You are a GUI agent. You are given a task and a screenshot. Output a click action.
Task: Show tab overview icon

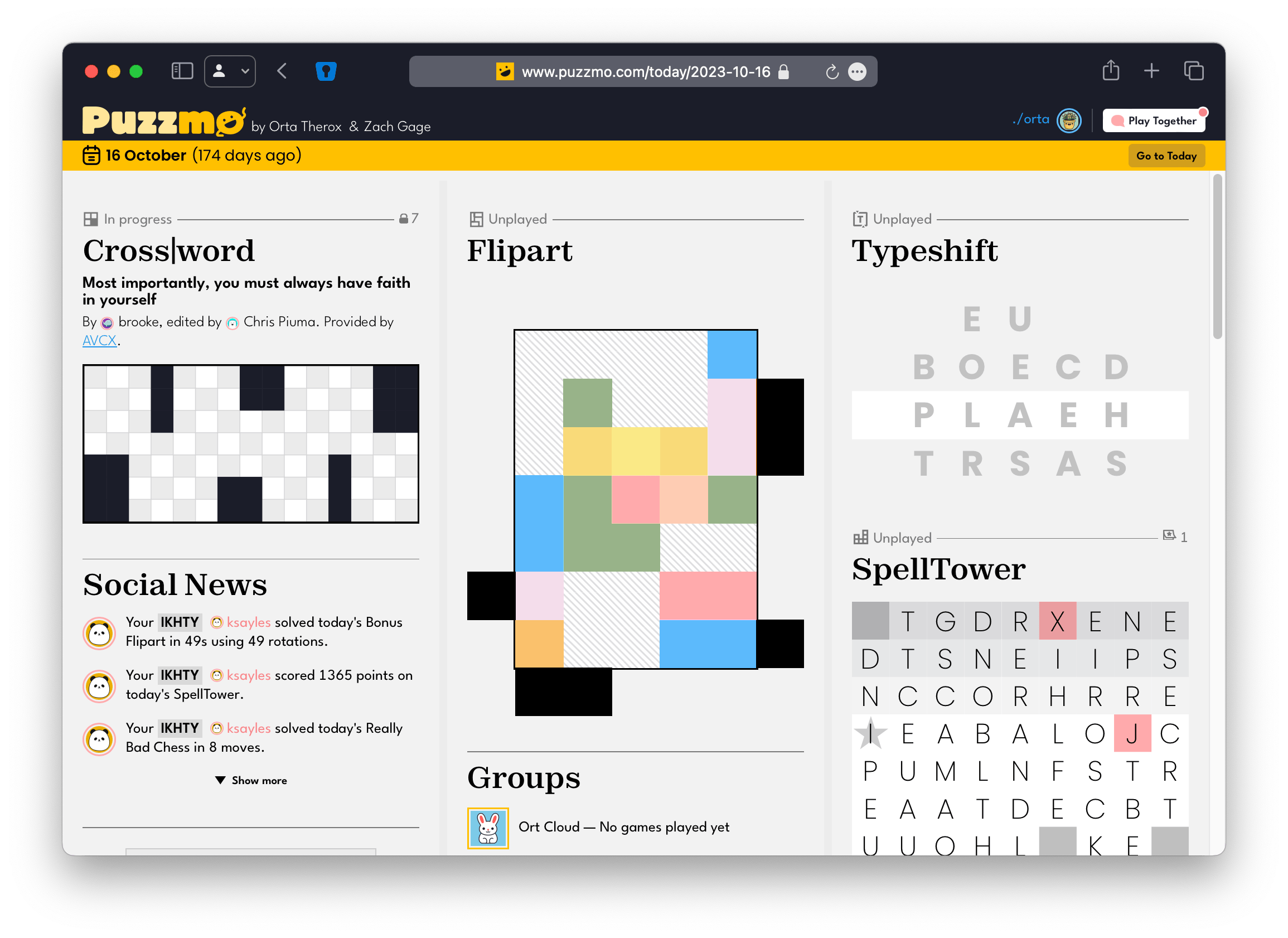coord(1193,71)
